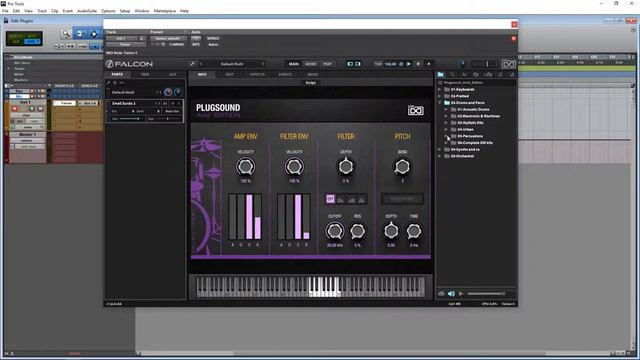640x360 pixels.
Task: Collapse the 03-Drums and Perc folder
Action: point(440,102)
